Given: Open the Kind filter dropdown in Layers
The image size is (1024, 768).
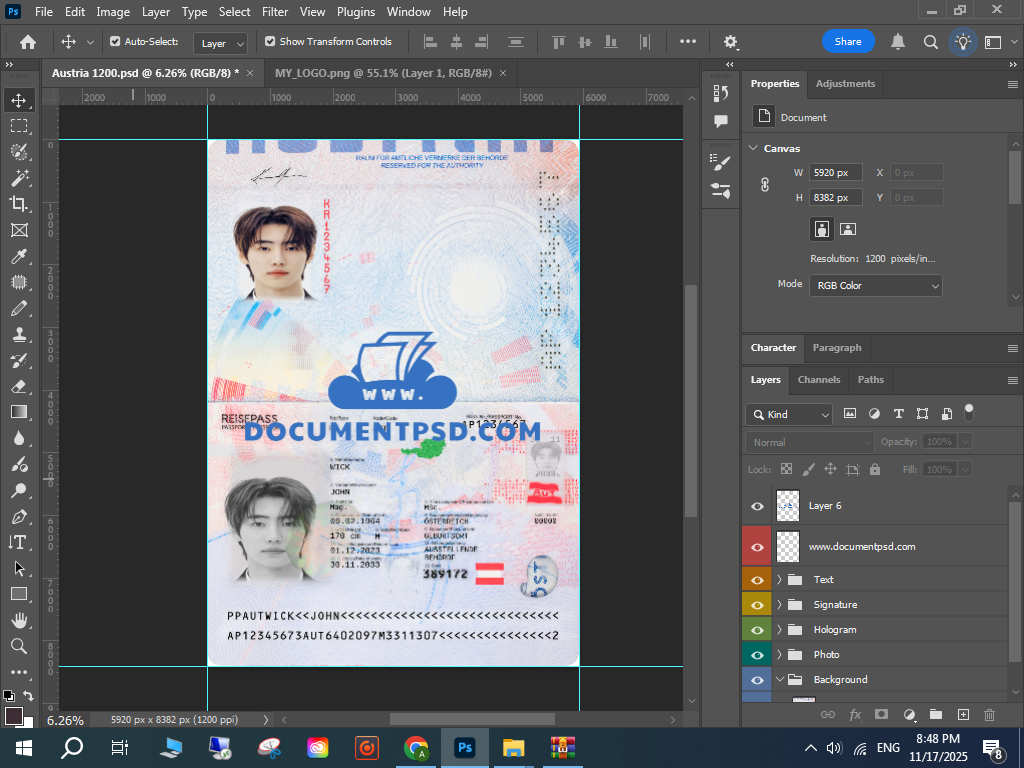Looking at the screenshot, I should click(789, 414).
